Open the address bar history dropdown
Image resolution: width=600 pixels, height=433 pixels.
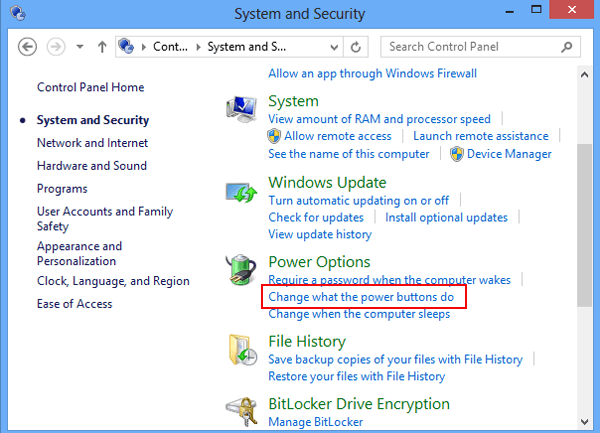[334, 47]
